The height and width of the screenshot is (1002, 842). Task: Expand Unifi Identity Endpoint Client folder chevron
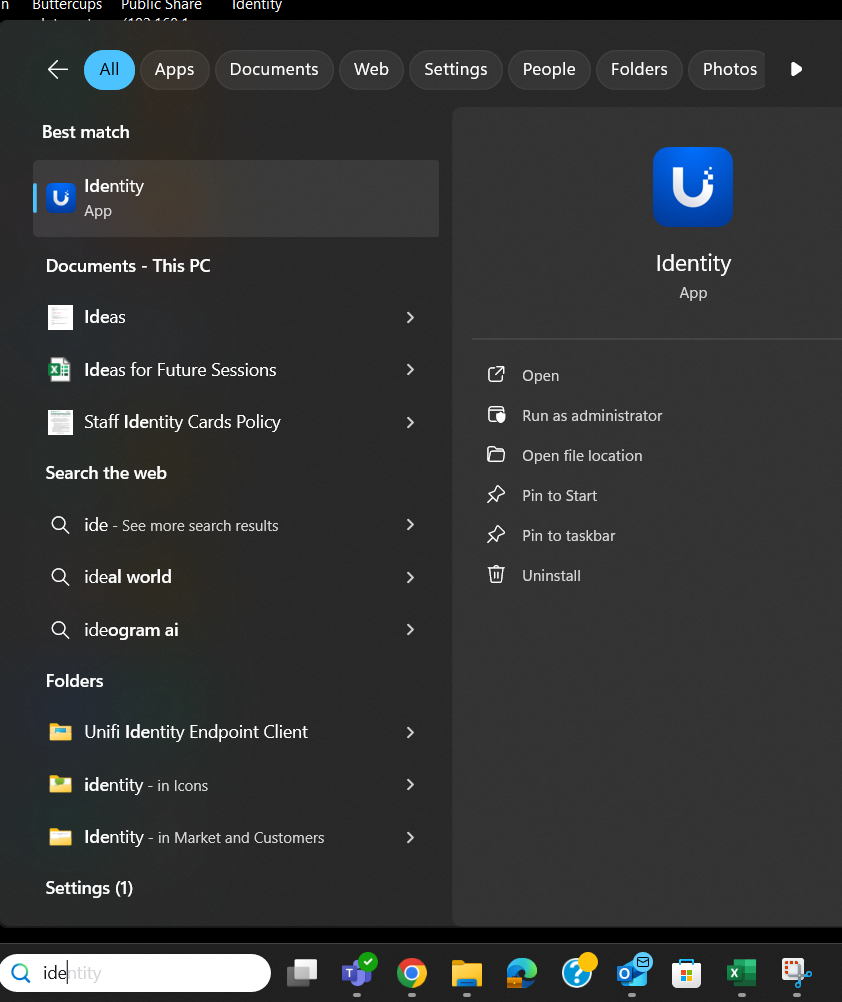coord(410,732)
